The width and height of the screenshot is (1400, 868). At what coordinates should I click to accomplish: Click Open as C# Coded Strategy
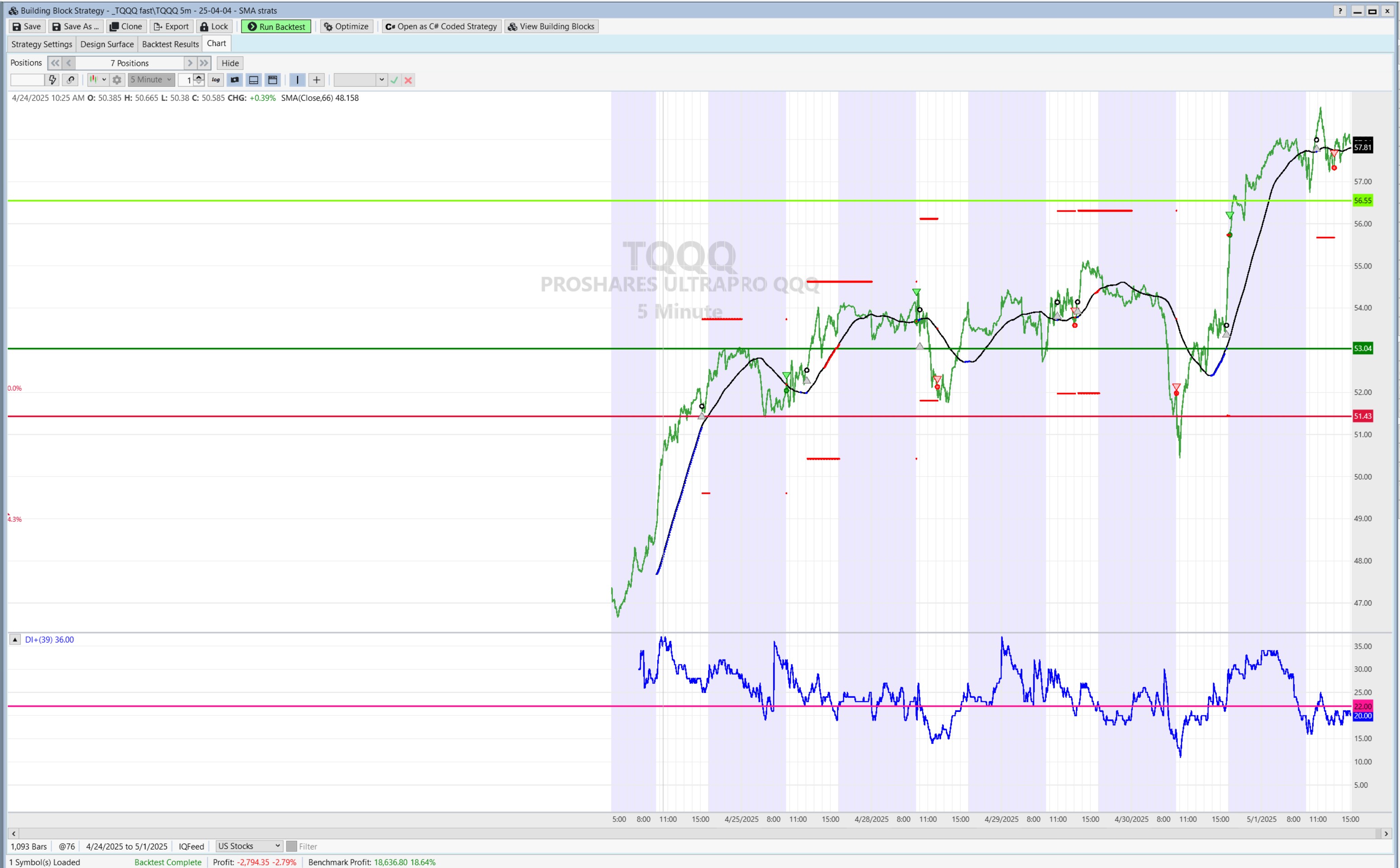tap(441, 27)
